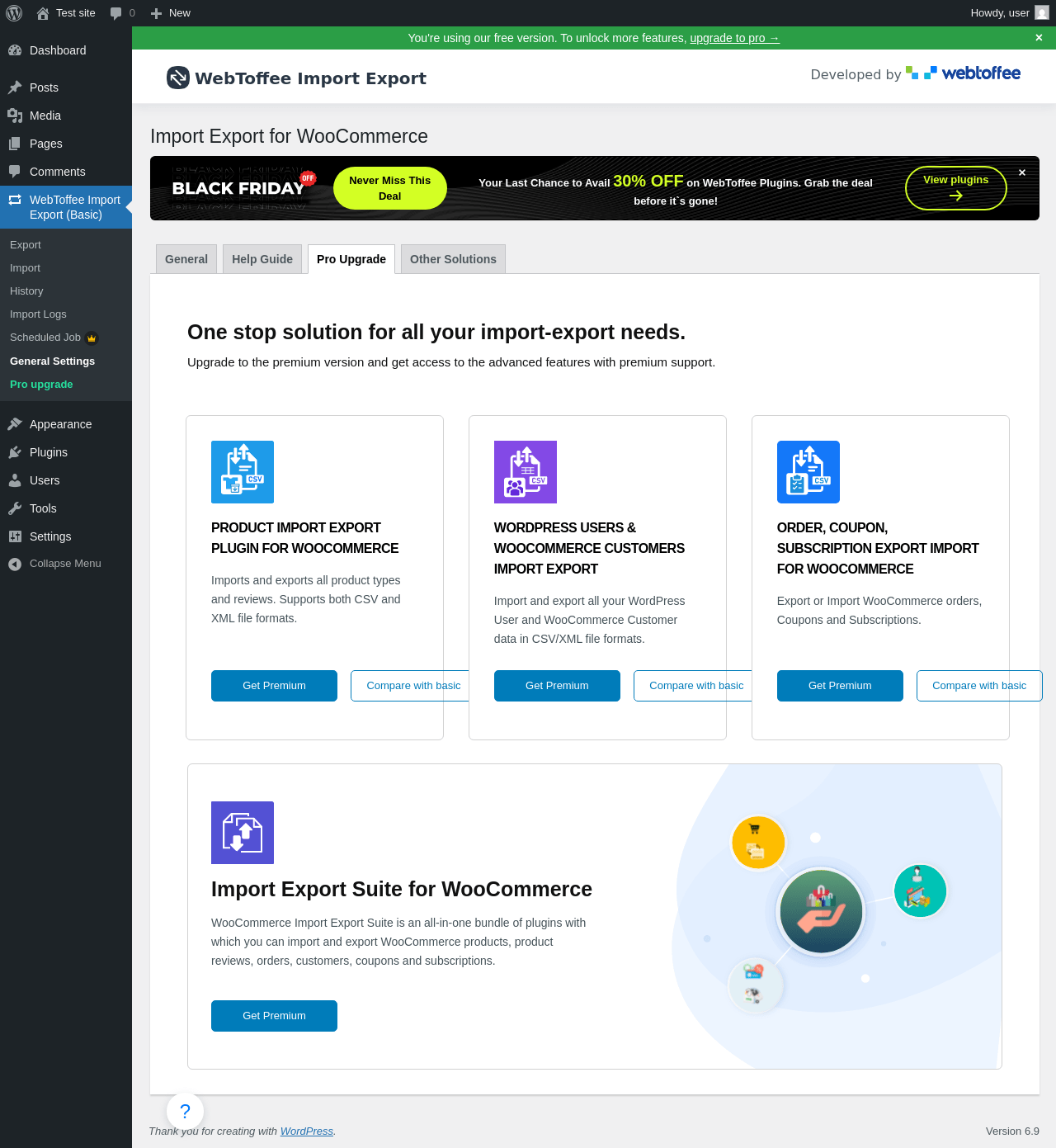Open the Other Solutions tab

(x=453, y=259)
